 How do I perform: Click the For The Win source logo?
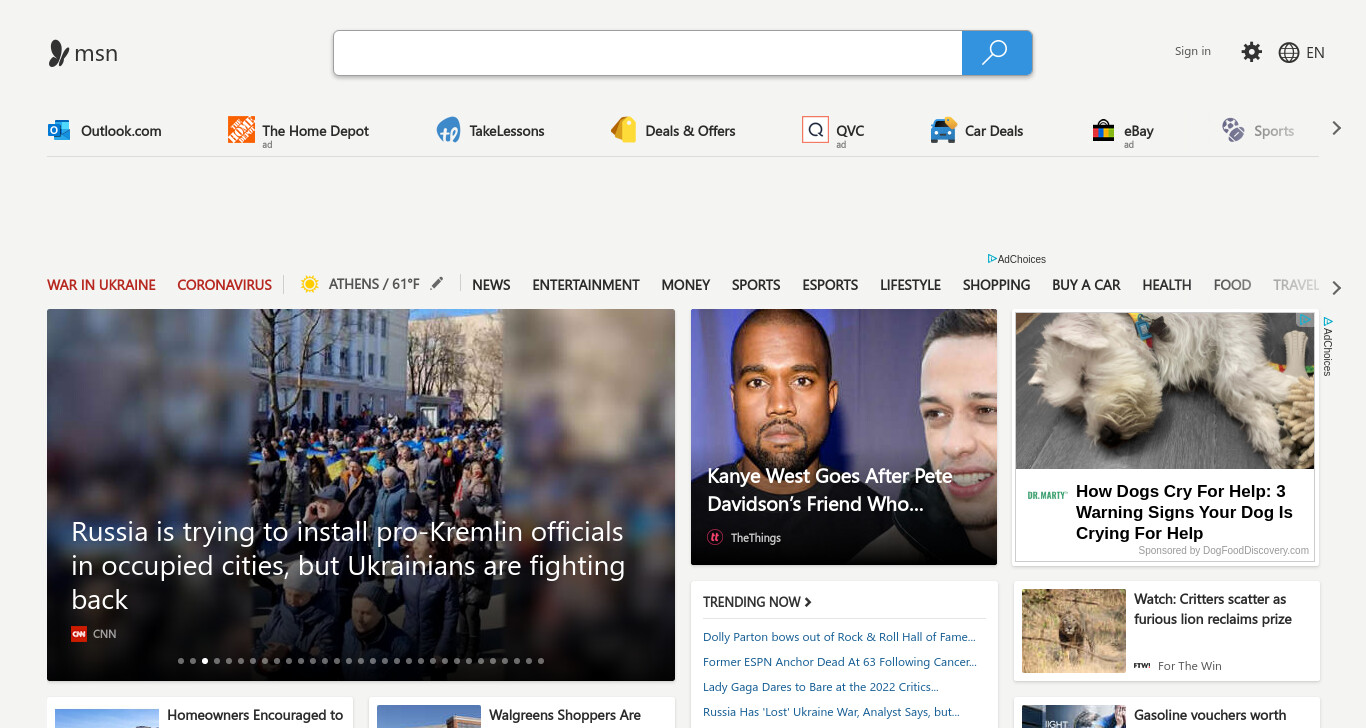tap(1142, 665)
